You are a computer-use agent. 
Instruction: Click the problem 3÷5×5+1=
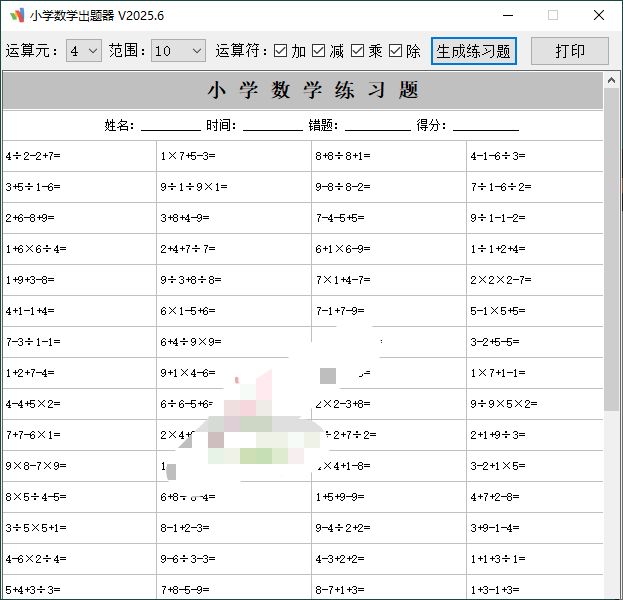pos(36,528)
